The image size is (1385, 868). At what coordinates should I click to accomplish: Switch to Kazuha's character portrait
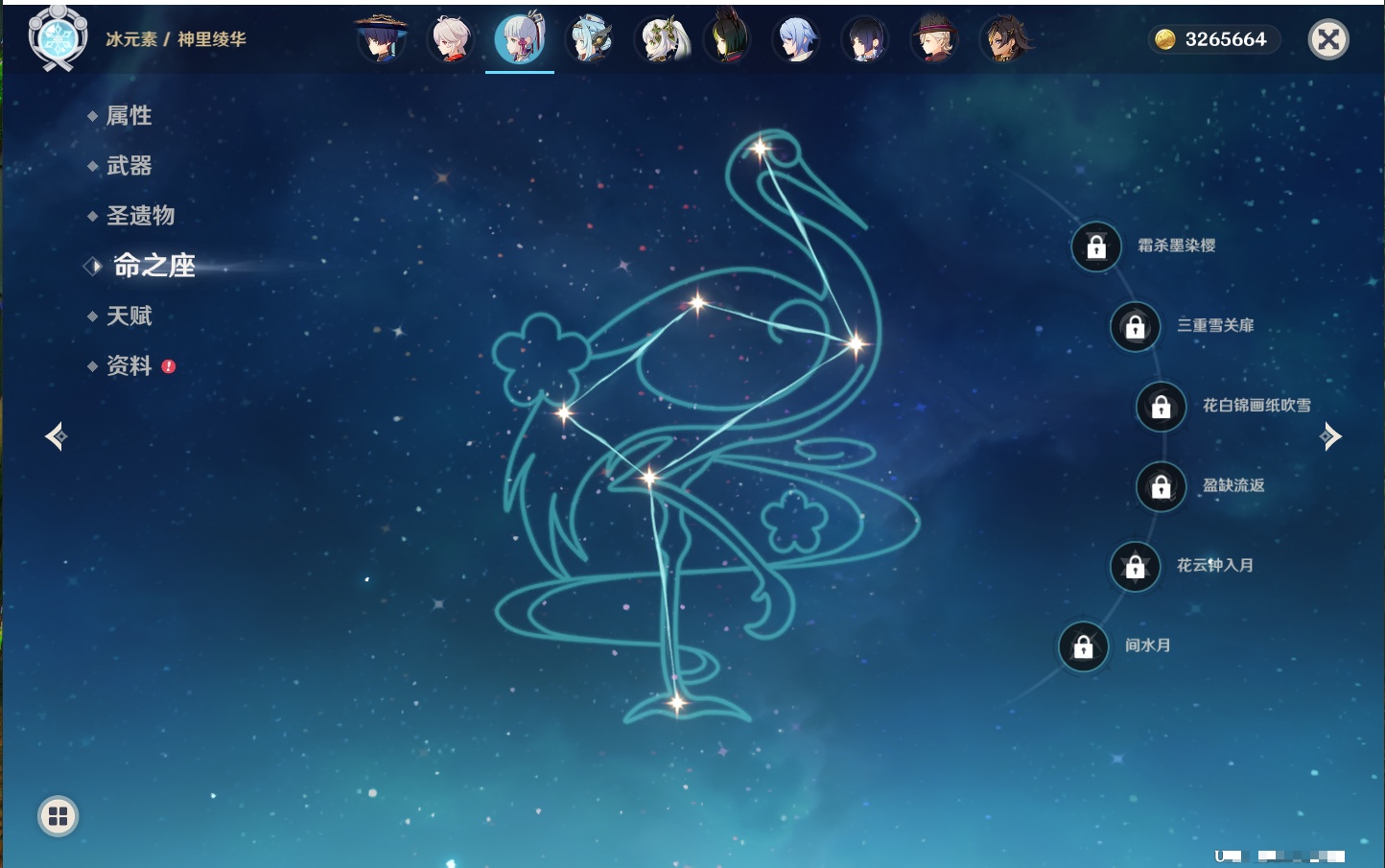(451, 39)
